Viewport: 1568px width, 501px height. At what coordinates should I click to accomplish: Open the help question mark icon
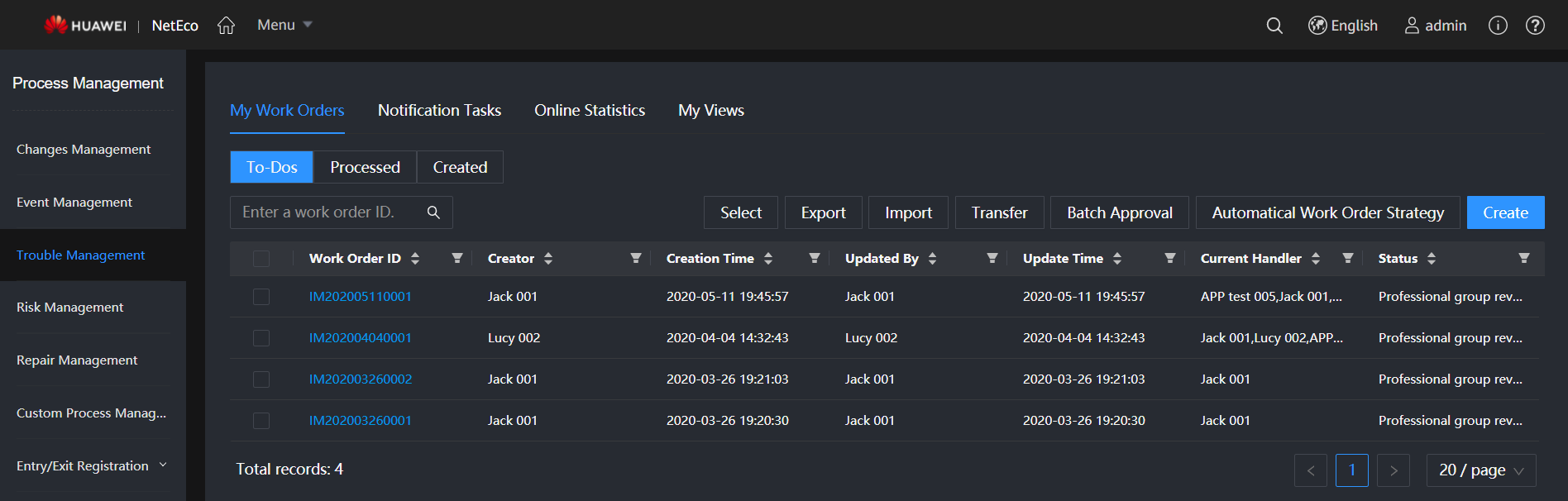coord(1535,26)
